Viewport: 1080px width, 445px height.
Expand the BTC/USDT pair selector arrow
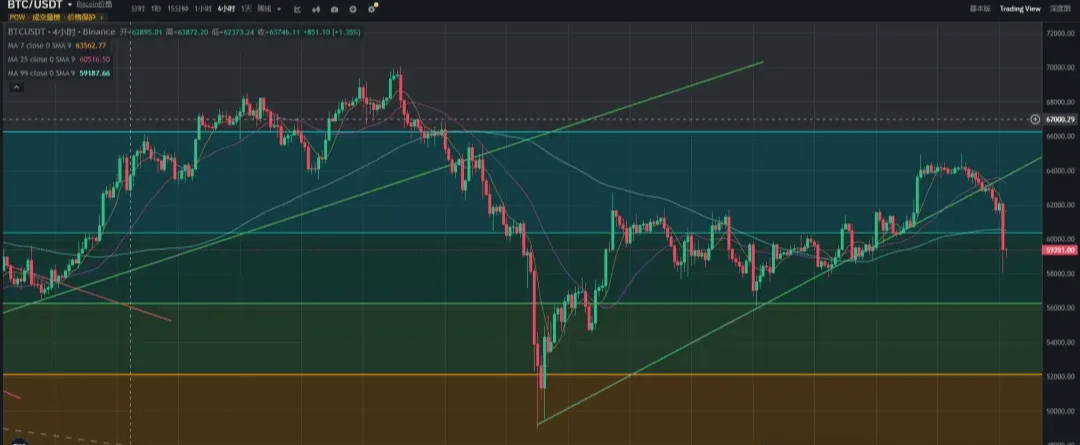pos(70,5)
